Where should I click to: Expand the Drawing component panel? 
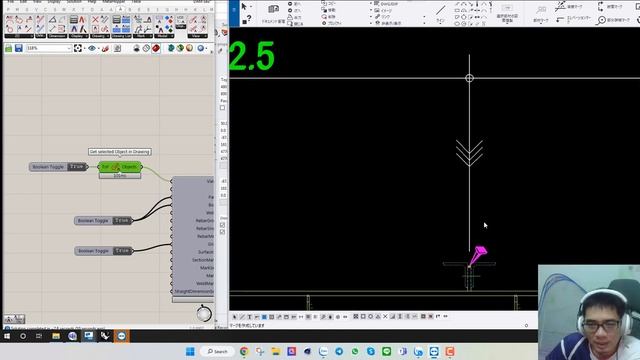(x=100, y=36)
